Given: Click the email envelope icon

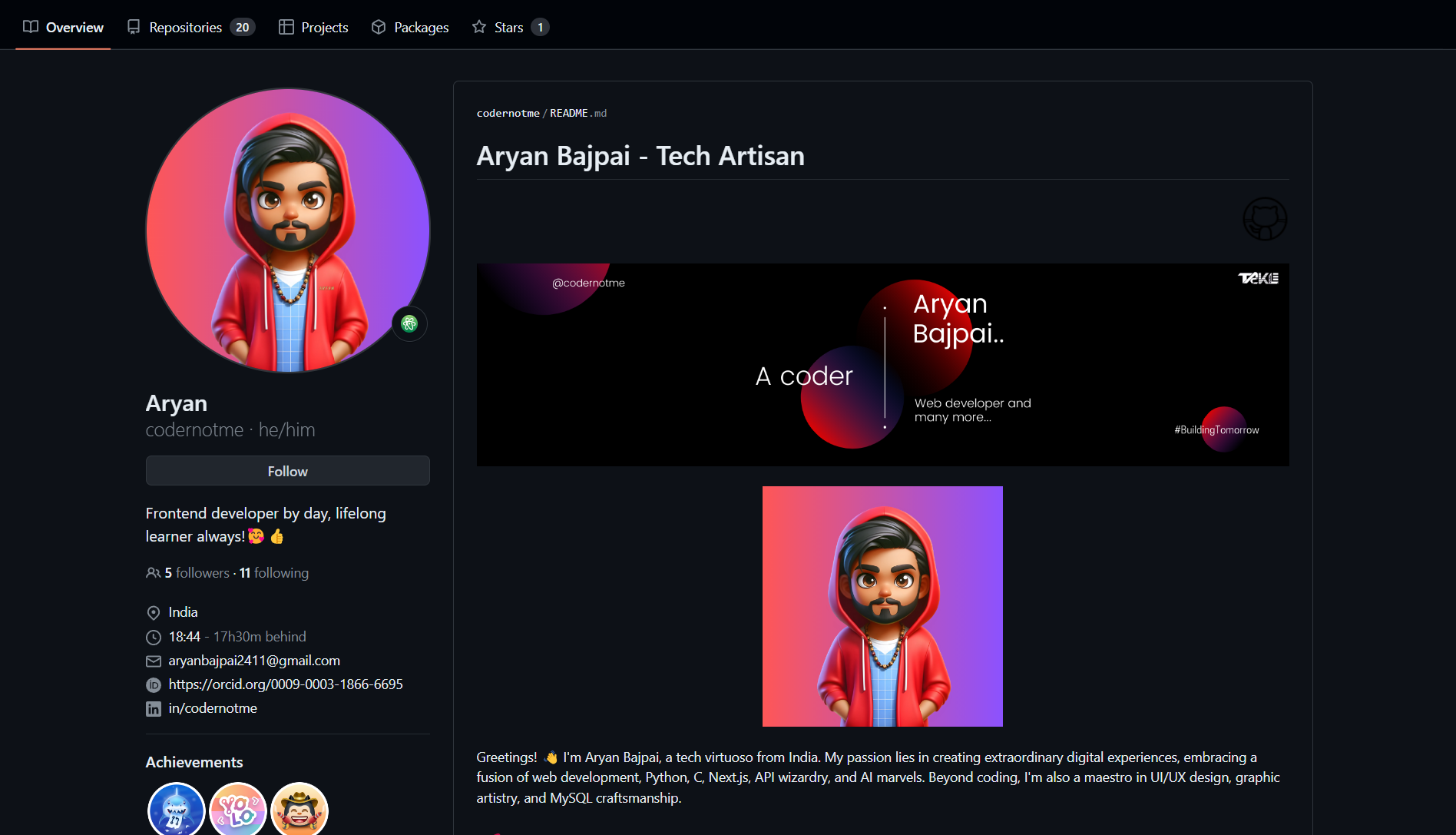Looking at the screenshot, I should click(x=154, y=661).
